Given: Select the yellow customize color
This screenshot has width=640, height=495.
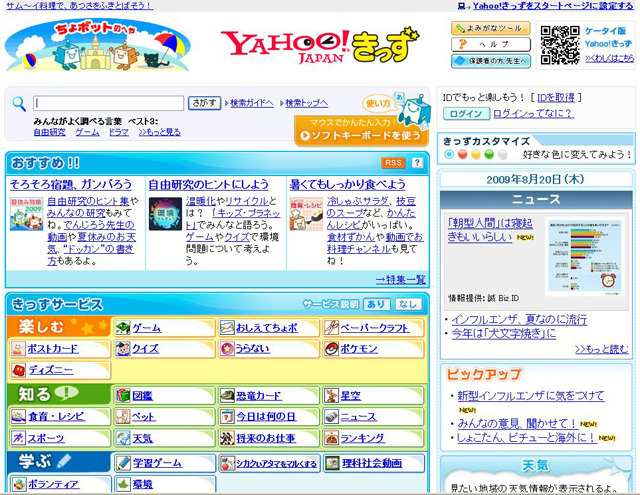Looking at the screenshot, I should pyautogui.click(x=476, y=154).
